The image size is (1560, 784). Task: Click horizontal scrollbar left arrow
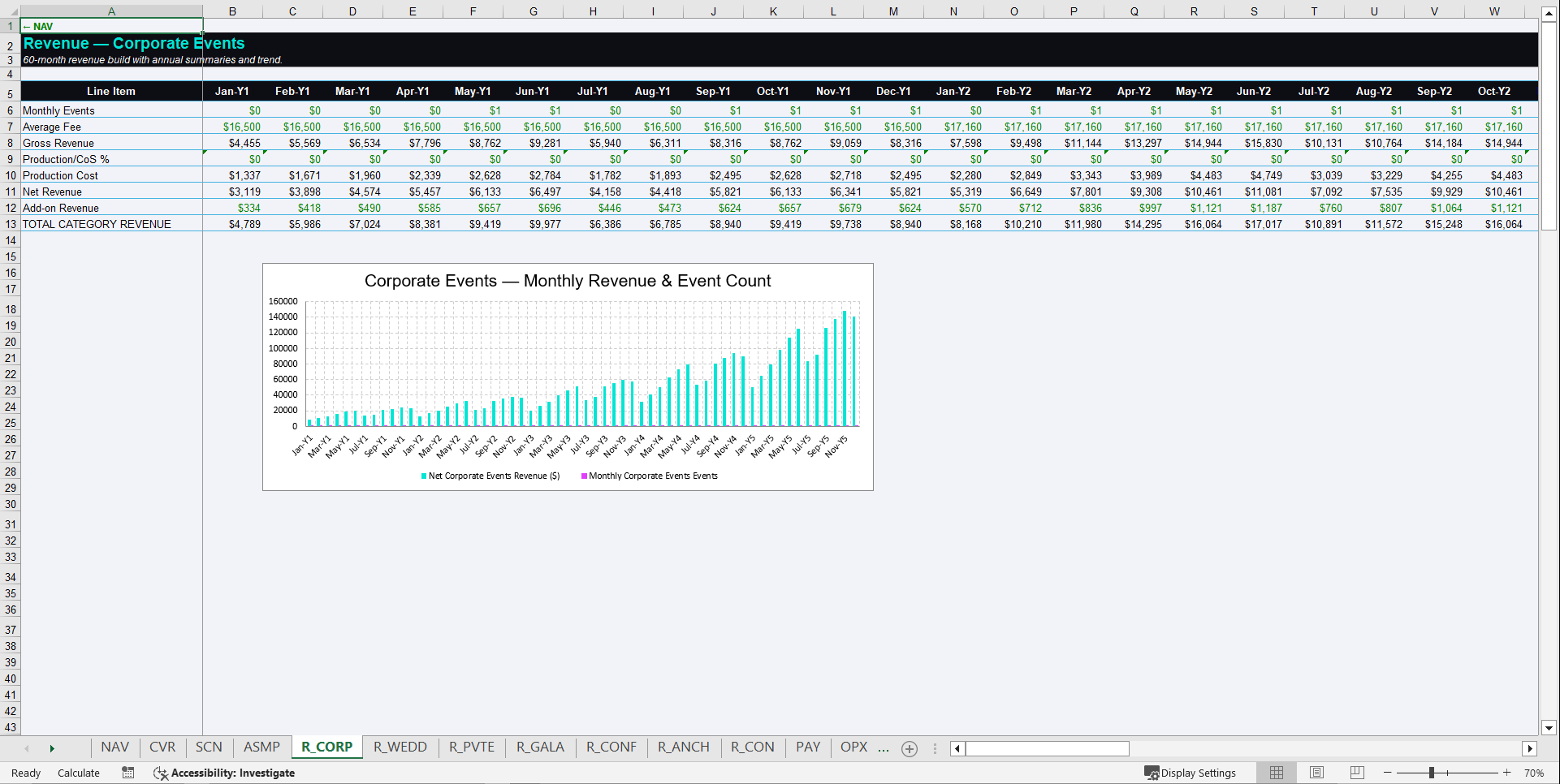click(x=957, y=748)
